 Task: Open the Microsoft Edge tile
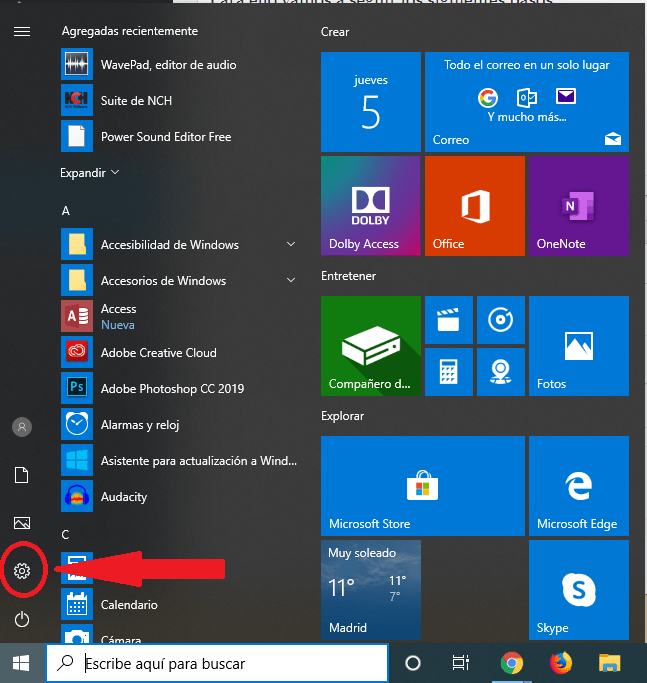(x=579, y=486)
